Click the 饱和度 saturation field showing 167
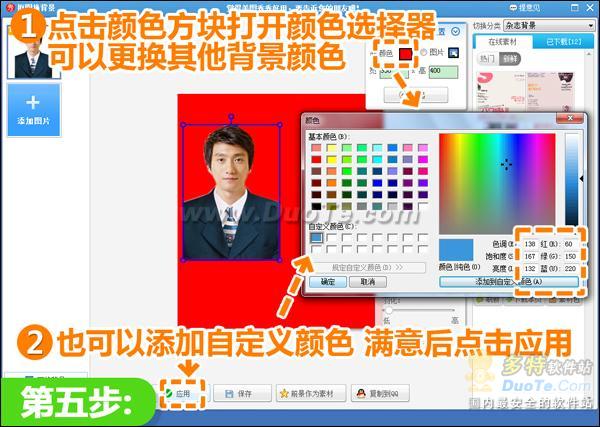The height and width of the screenshot is (427, 600). (x=530, y=256)
